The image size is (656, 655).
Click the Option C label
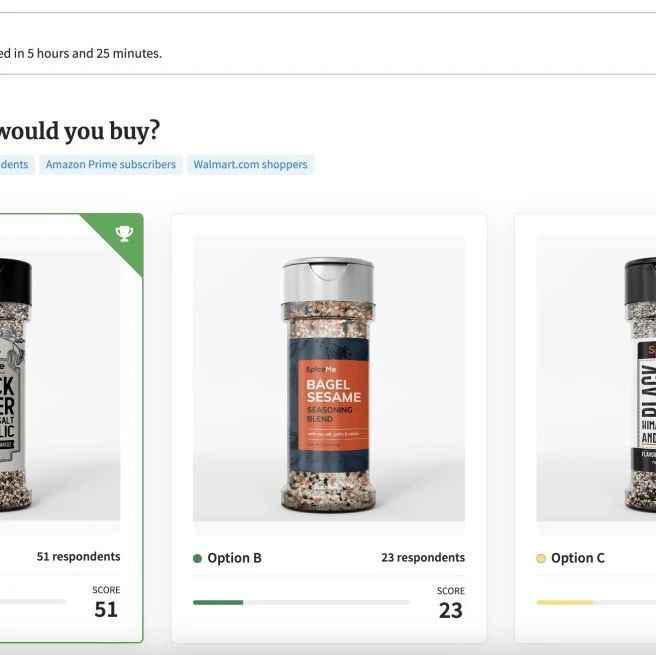(x=578, y=558)
